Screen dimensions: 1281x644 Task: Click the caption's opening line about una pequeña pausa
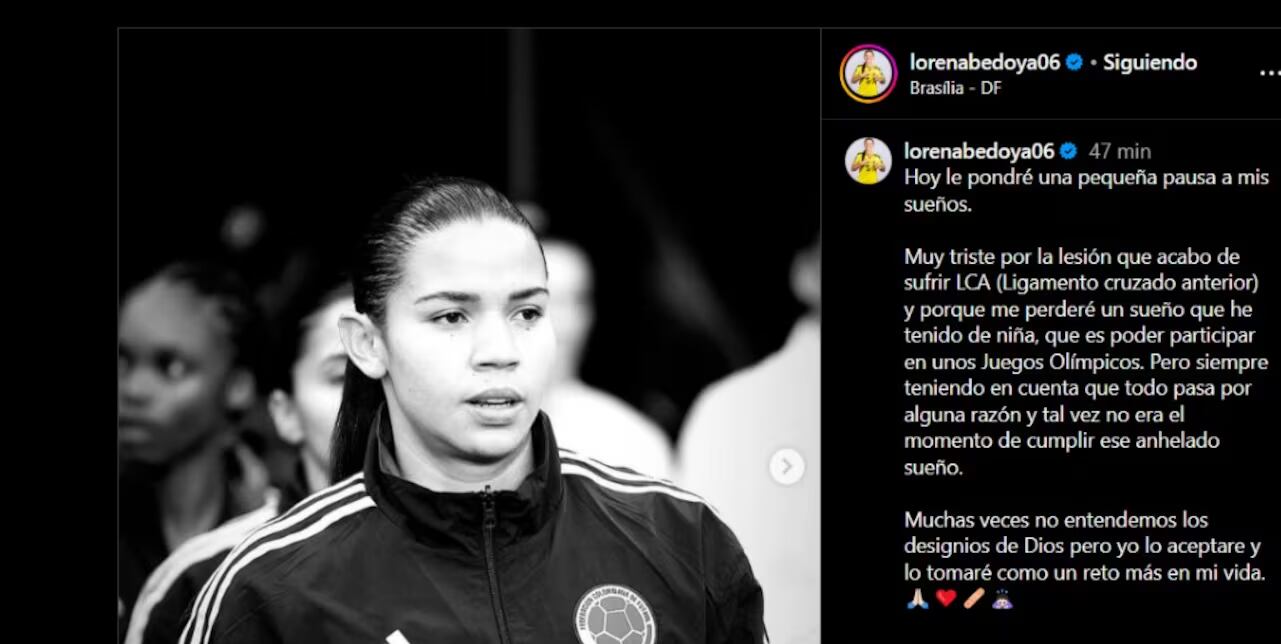point(1086,191)
